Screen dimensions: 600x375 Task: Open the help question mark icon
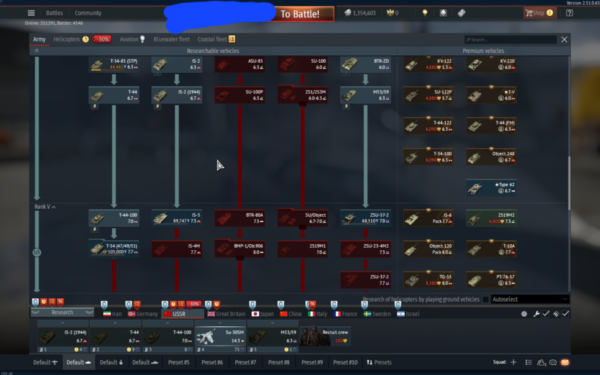(x=569, y=13)
